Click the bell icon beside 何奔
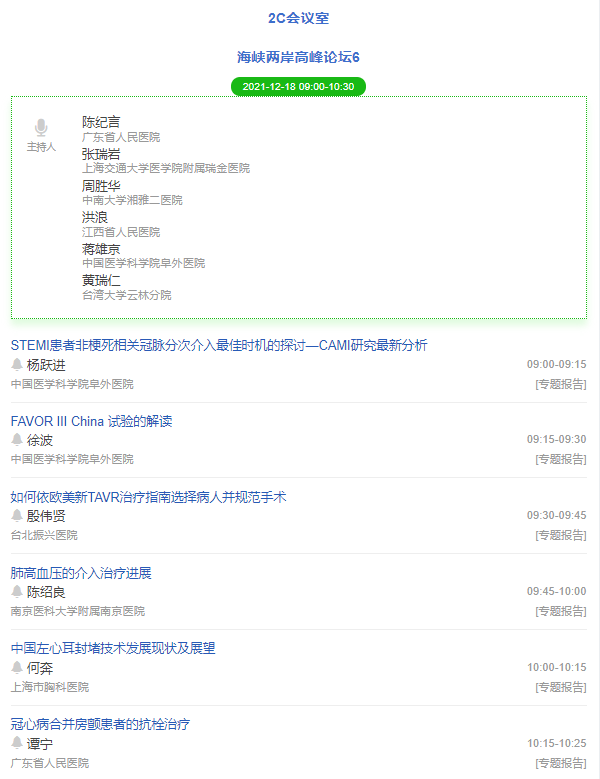The height and width of the screenshot is (779, 600). [x=17, y=668]
